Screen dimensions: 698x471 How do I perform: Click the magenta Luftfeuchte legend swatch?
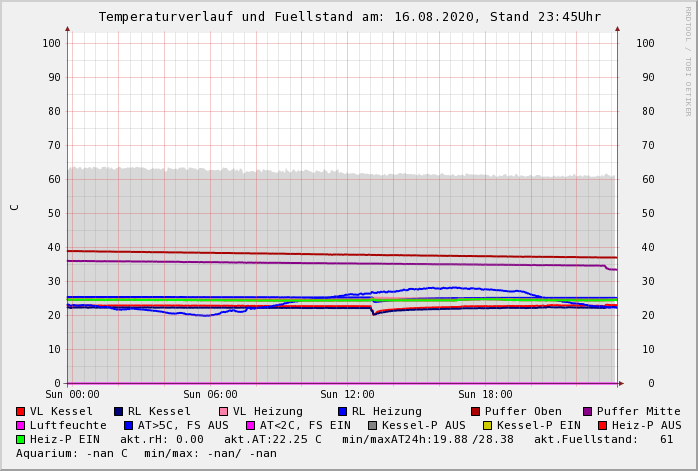tap(20, 426)
